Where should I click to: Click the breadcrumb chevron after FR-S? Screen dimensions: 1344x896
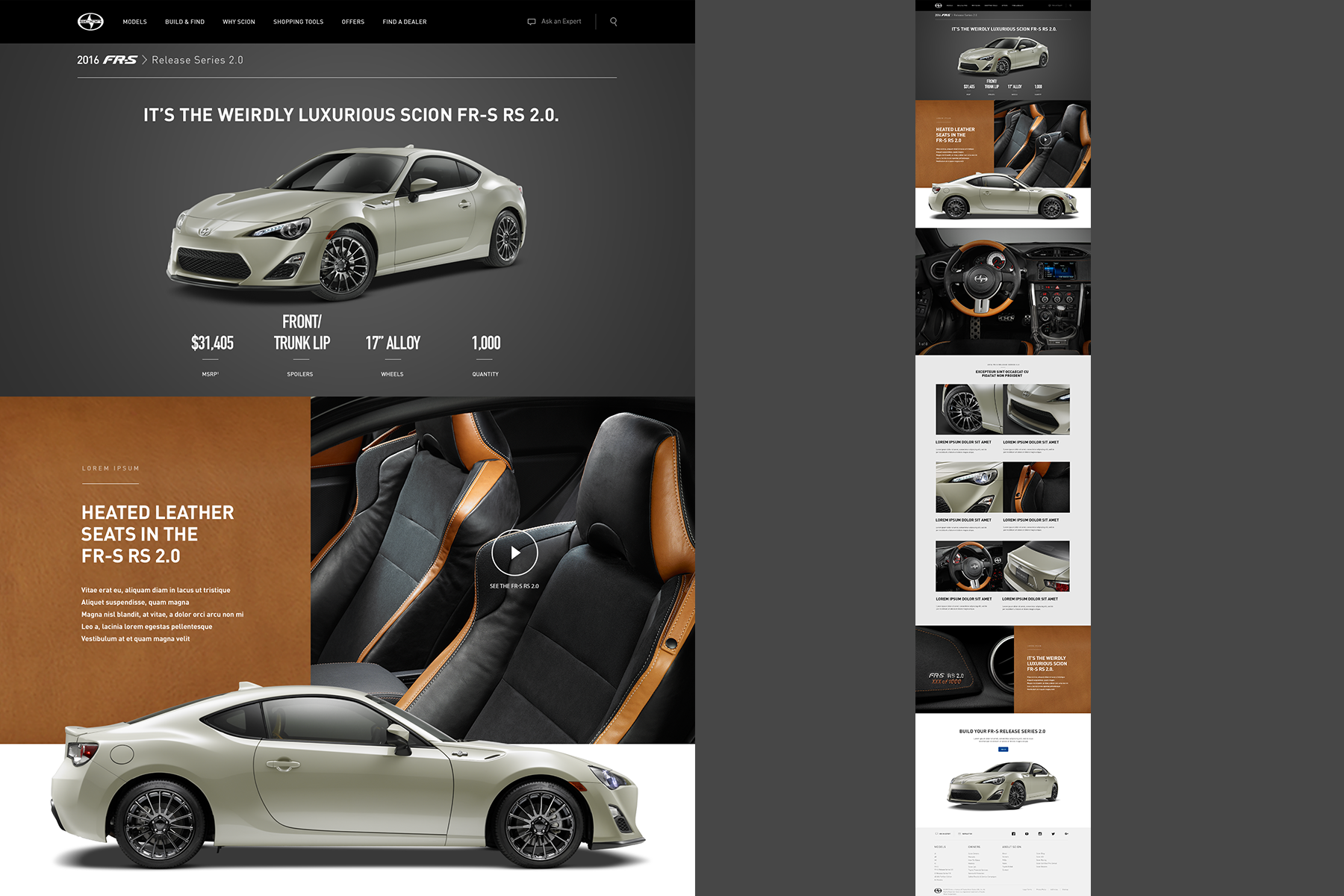(144, 60)
